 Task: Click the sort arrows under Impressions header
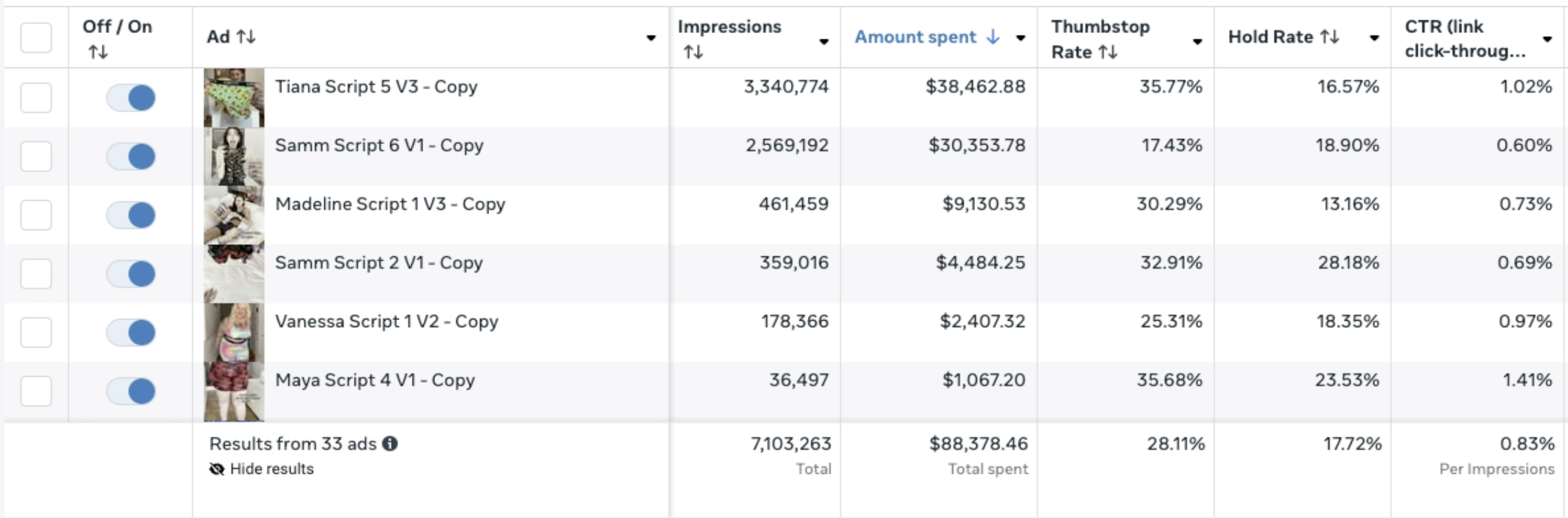coord(693,52)
